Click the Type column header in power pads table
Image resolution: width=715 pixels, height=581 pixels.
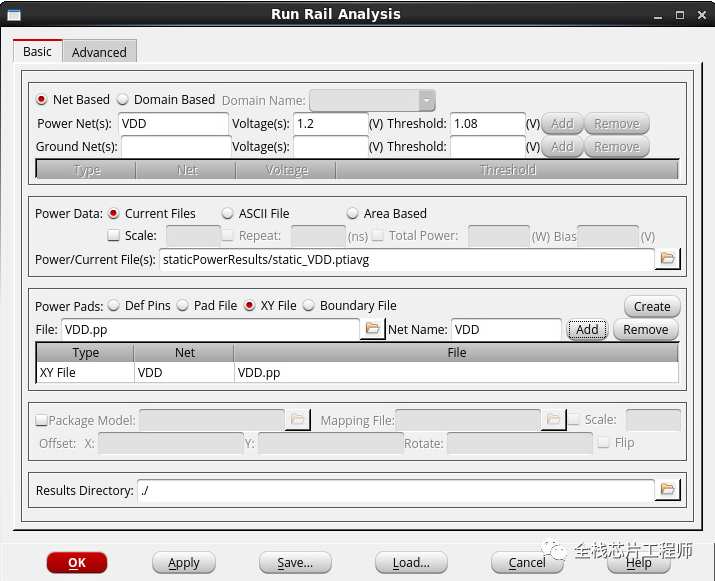(85, 353)
